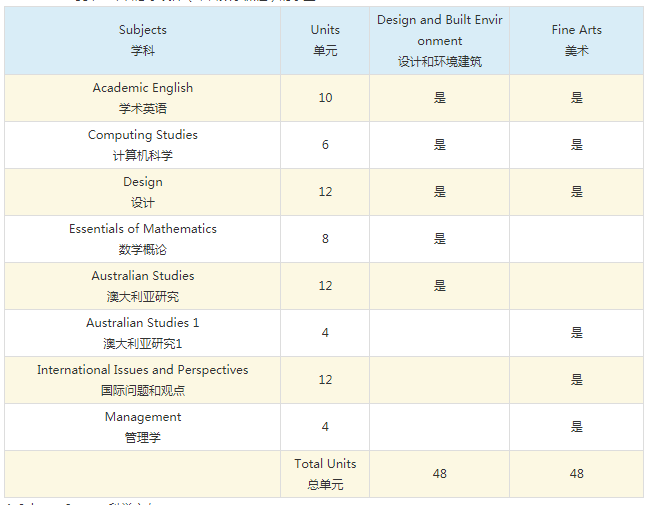Select the 'Design and Built Environment' header
Image resolution: width=651 pixels, height=505 pixels.
click(x=440, y=40)
